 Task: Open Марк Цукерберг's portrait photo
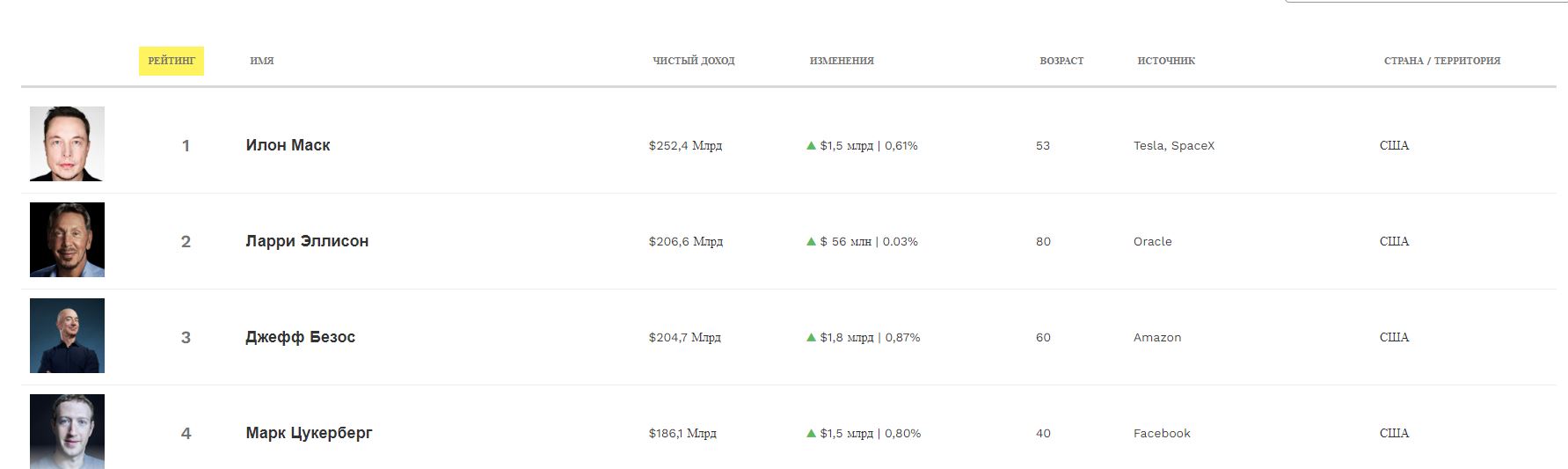click(67, 431)
